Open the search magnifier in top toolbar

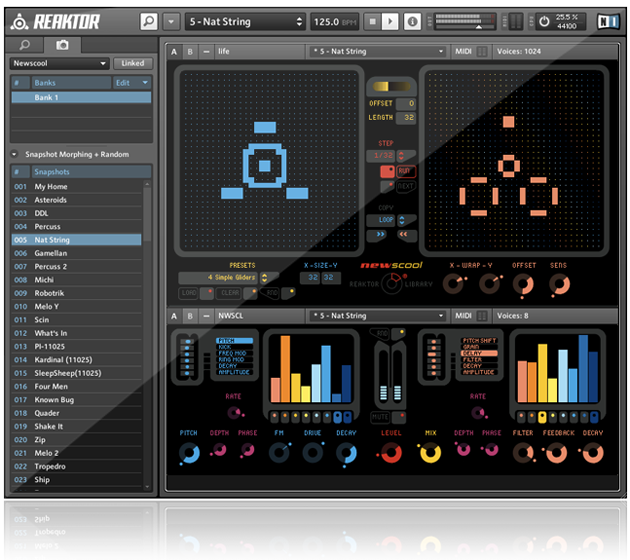click(x=149, y=21)
